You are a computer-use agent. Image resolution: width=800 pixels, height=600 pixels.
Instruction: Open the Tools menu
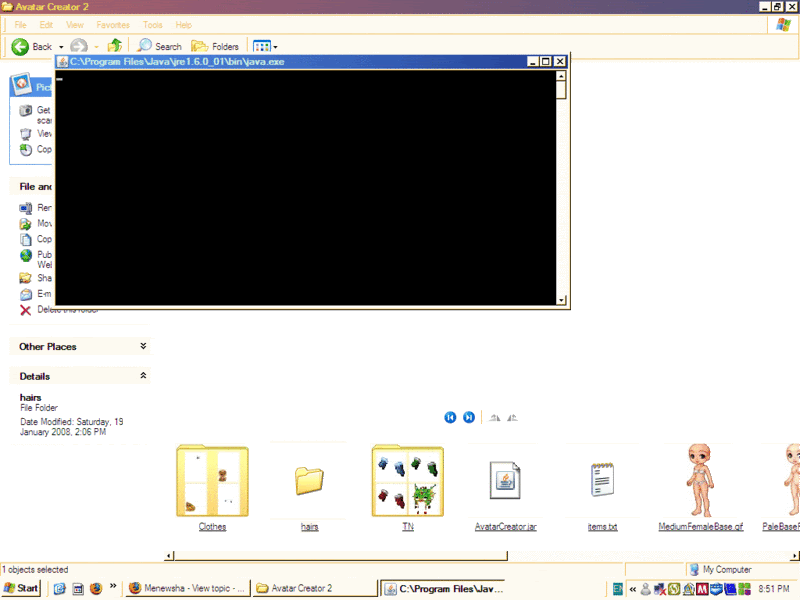153,24
